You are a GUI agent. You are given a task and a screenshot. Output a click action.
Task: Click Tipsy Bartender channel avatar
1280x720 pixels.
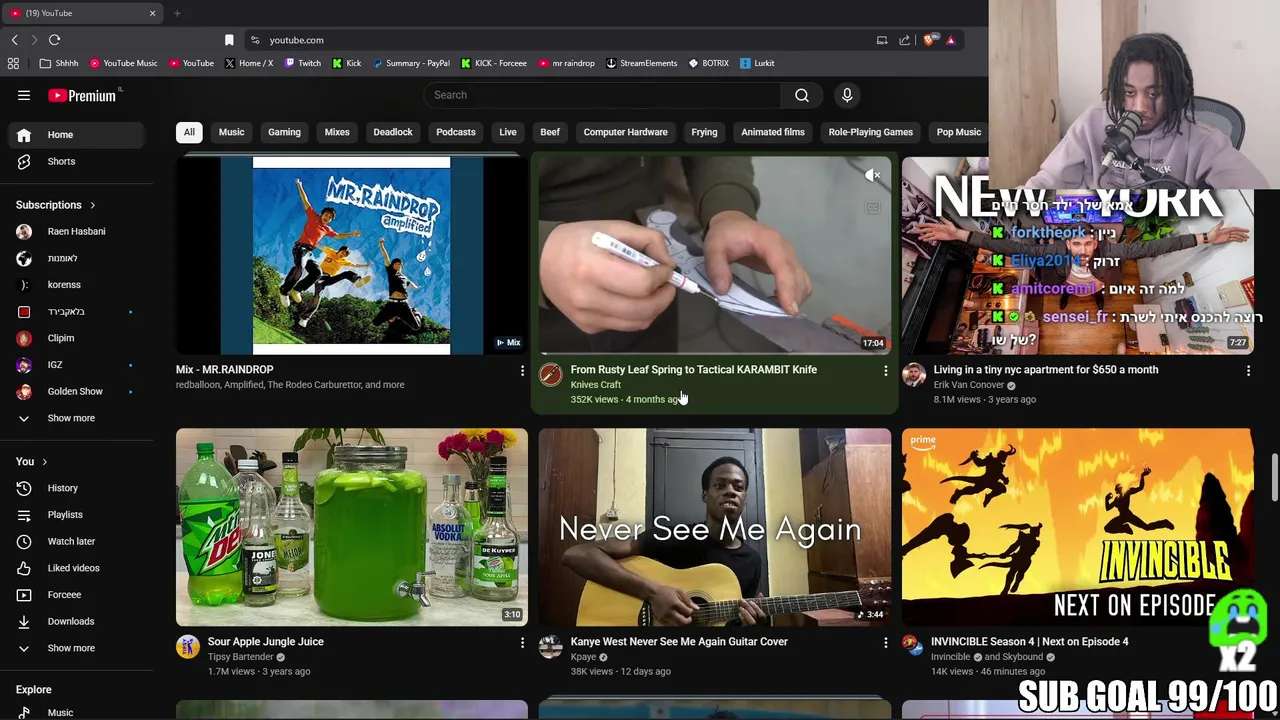tap(188, 647)
